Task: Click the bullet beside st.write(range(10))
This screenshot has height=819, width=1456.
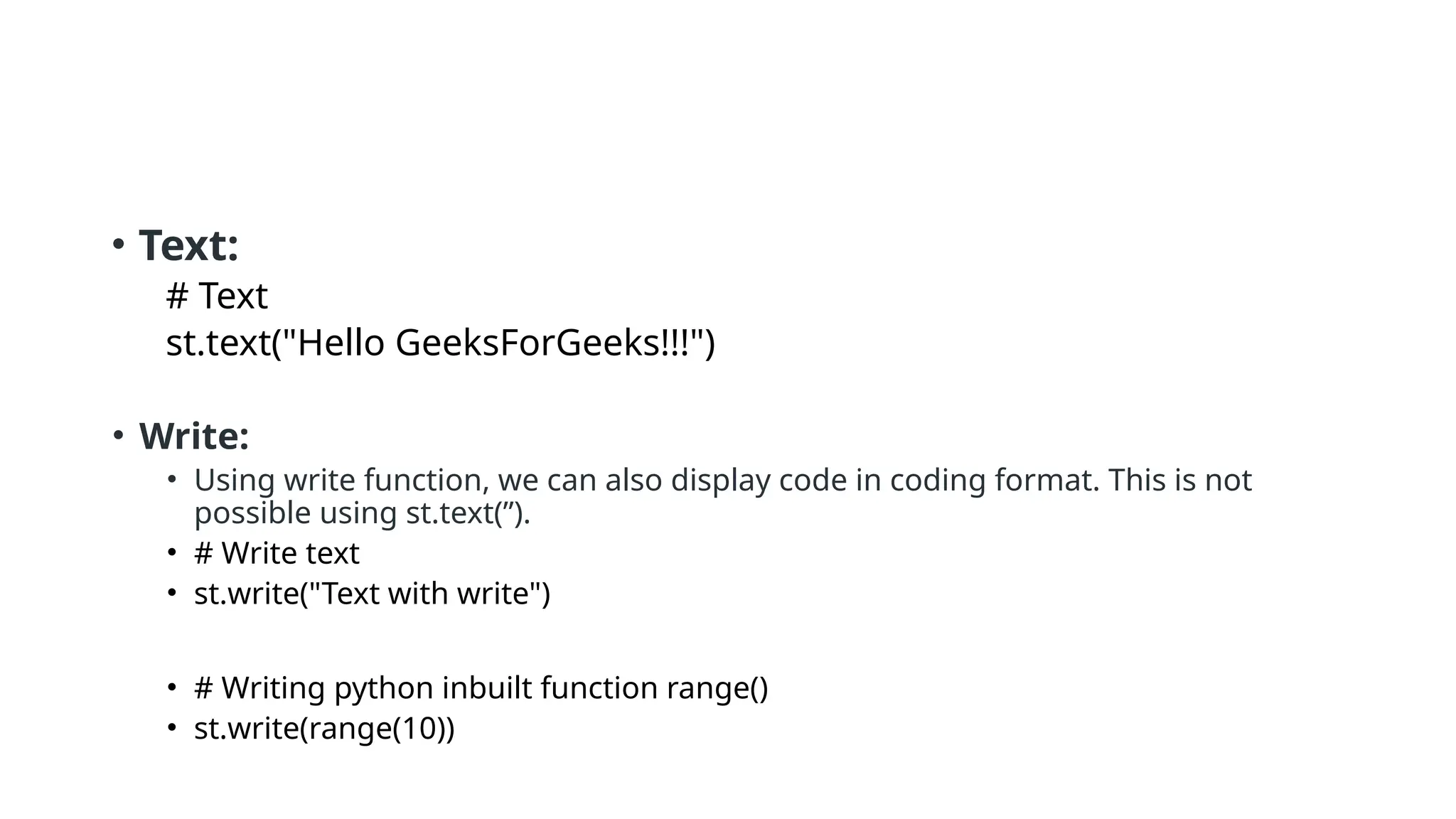Action: (x=171, y=727)
